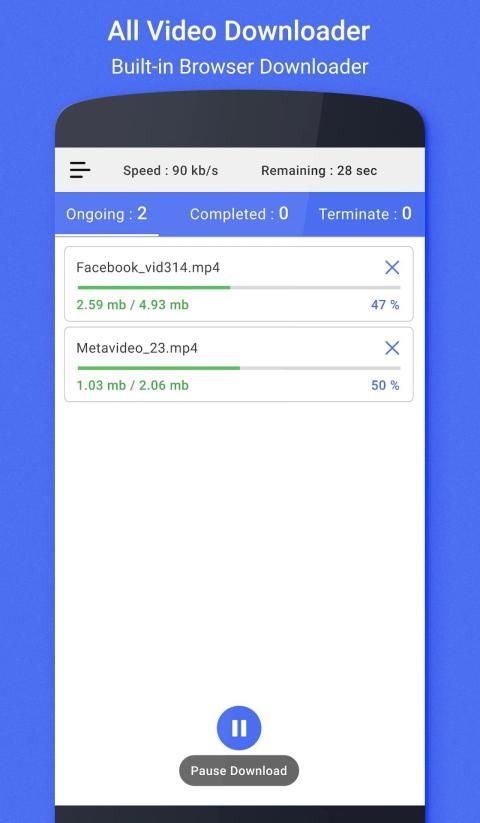
Task: Click the 2.59 mb / 4.93 mb size text
Action: [x=133, y=305]
